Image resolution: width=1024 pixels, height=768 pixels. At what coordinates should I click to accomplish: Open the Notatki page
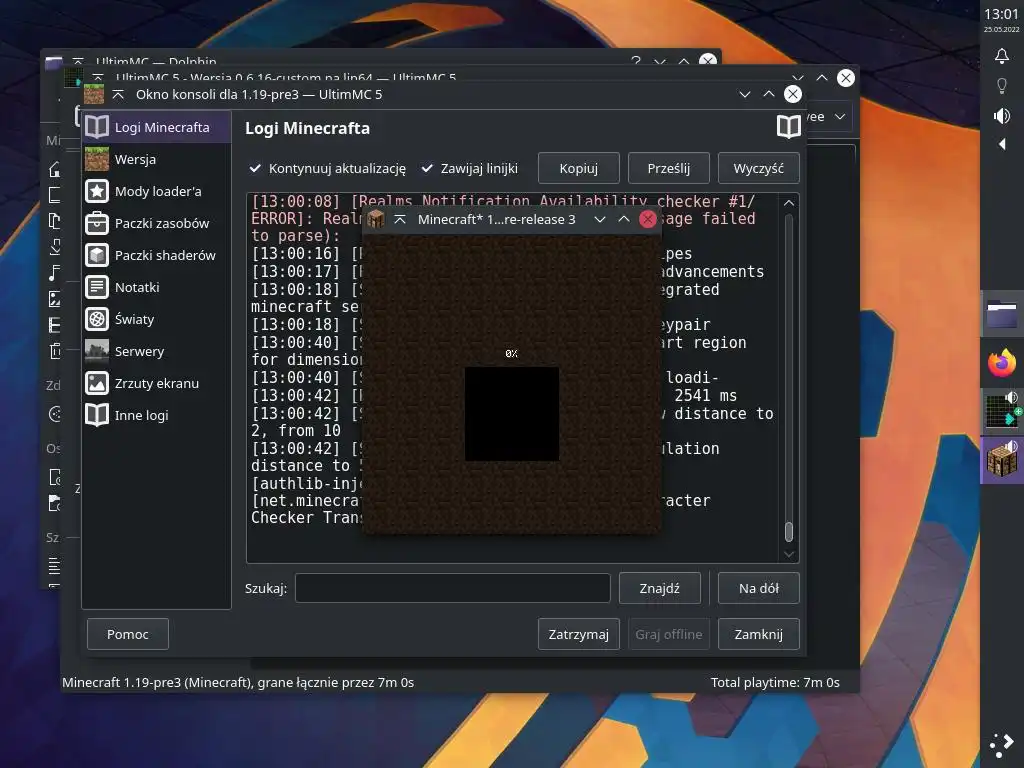pyautogui.click(x=156, y=287)
